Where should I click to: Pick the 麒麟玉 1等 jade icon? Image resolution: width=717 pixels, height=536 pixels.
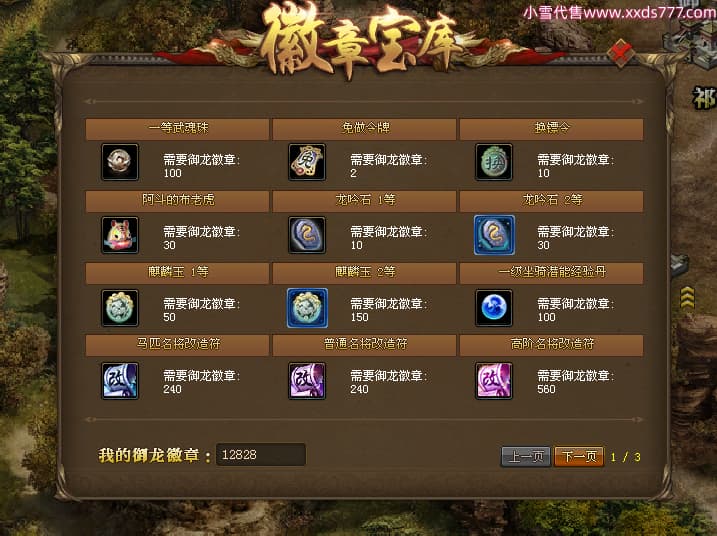120,308
